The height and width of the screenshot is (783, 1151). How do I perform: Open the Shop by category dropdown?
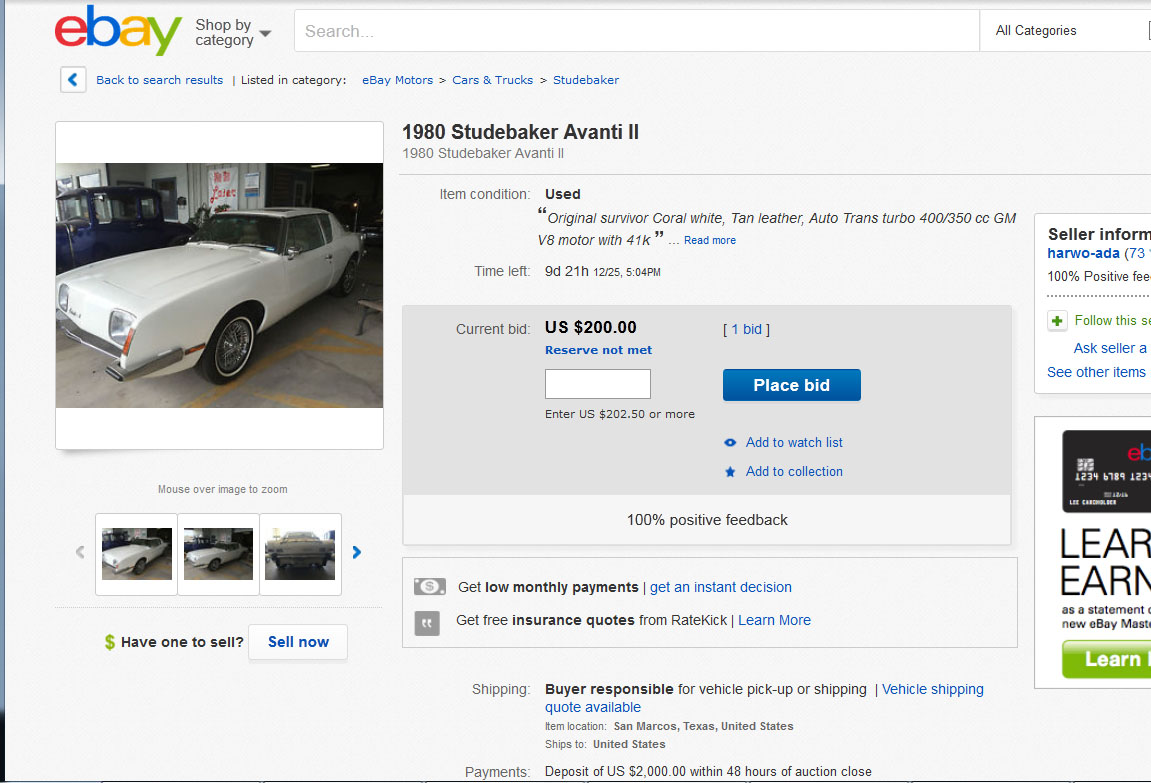[x=233, y=32]
